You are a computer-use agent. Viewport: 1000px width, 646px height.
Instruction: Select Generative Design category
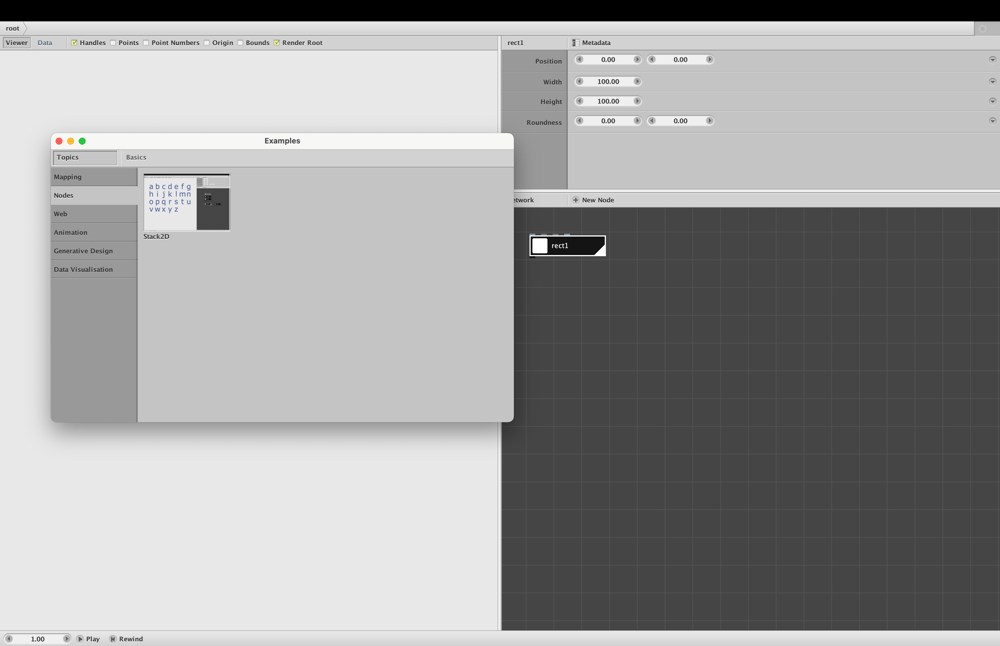click(94, 251)
